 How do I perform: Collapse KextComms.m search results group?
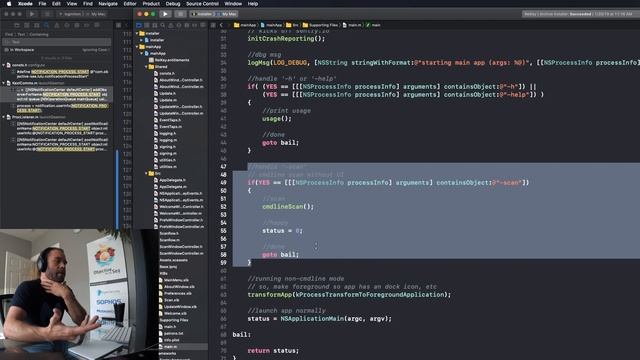point(4,83)
